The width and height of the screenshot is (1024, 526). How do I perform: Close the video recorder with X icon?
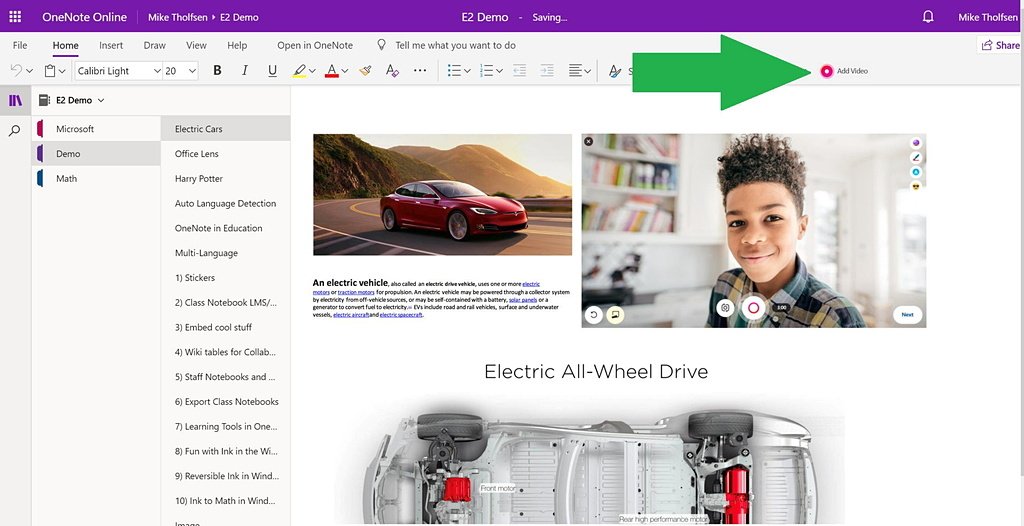(x=588, y=141)
